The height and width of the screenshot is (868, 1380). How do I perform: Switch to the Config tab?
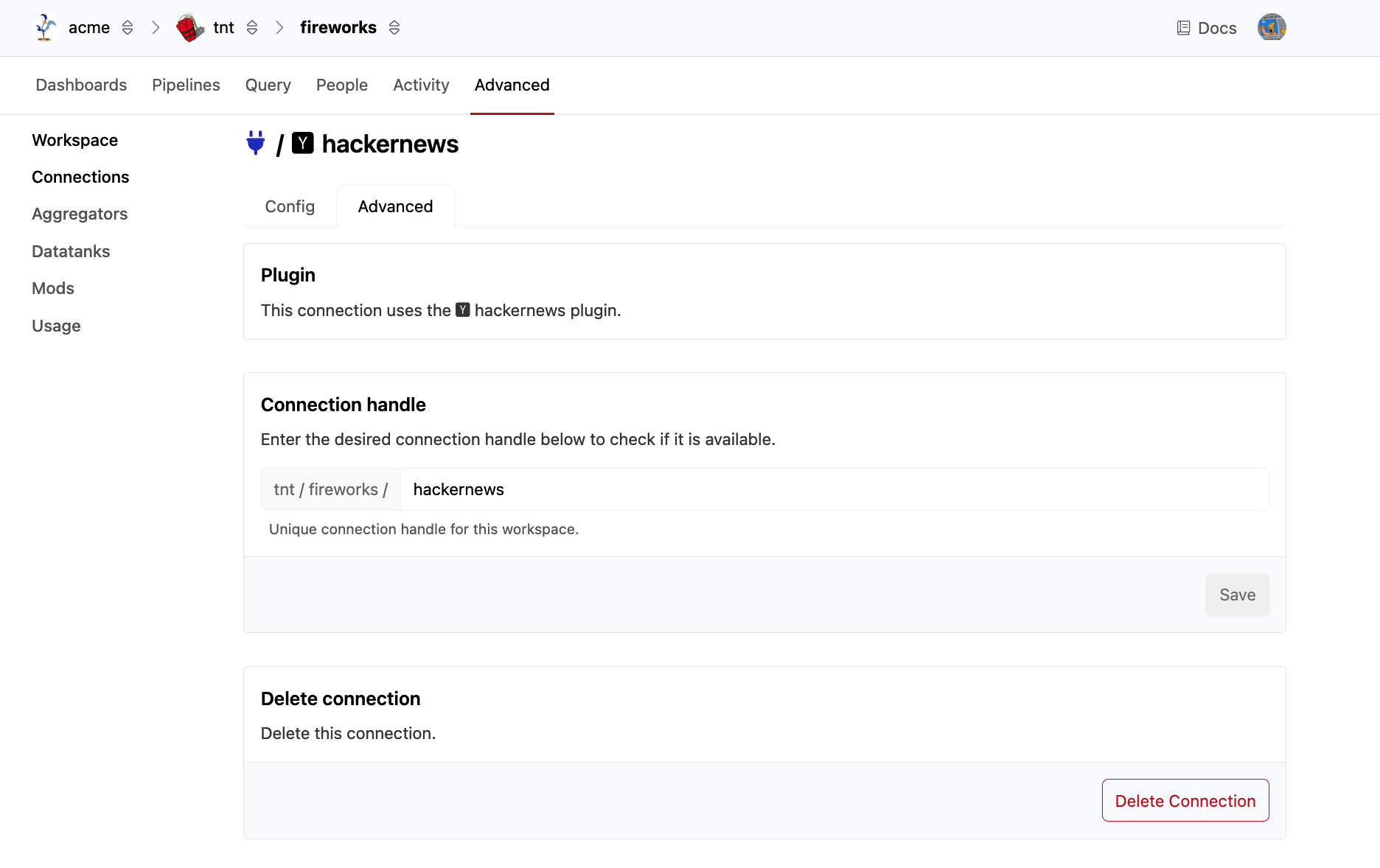[290, 206]
